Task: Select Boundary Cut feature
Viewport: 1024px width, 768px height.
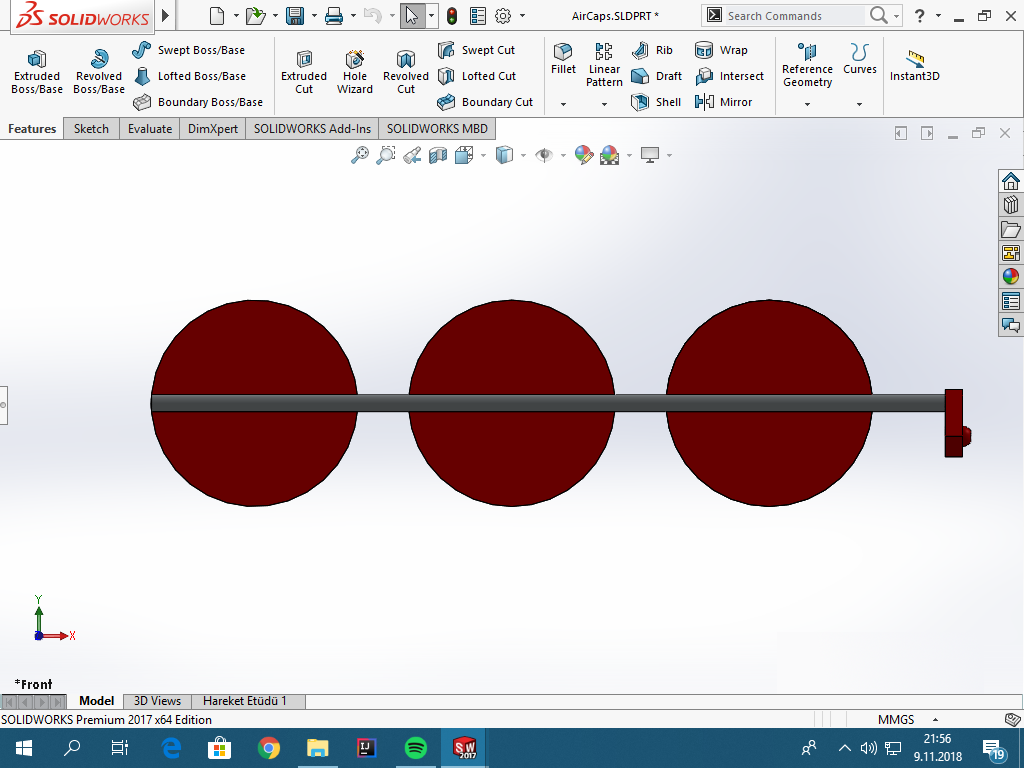Action: (485, 102)
